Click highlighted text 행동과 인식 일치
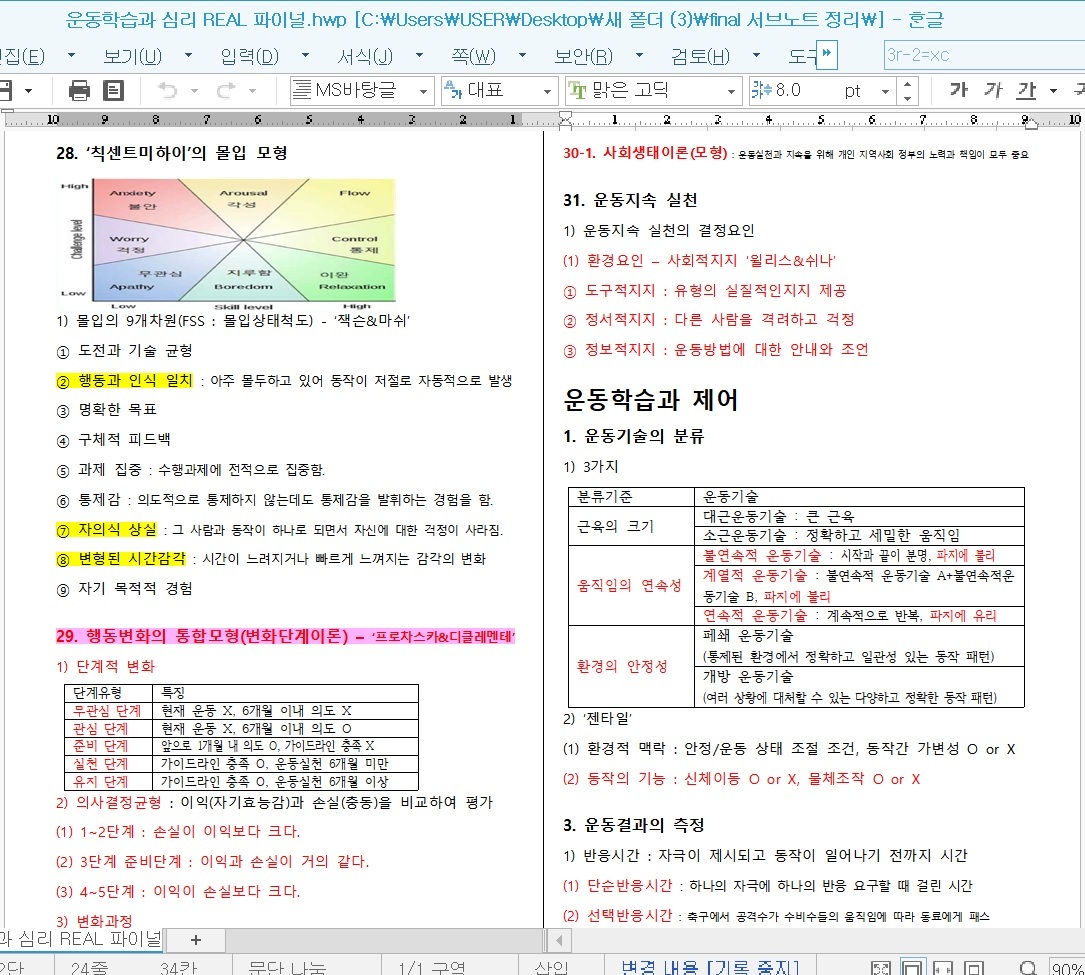This screenshot has width=1085, height=975. pos(135,381)
